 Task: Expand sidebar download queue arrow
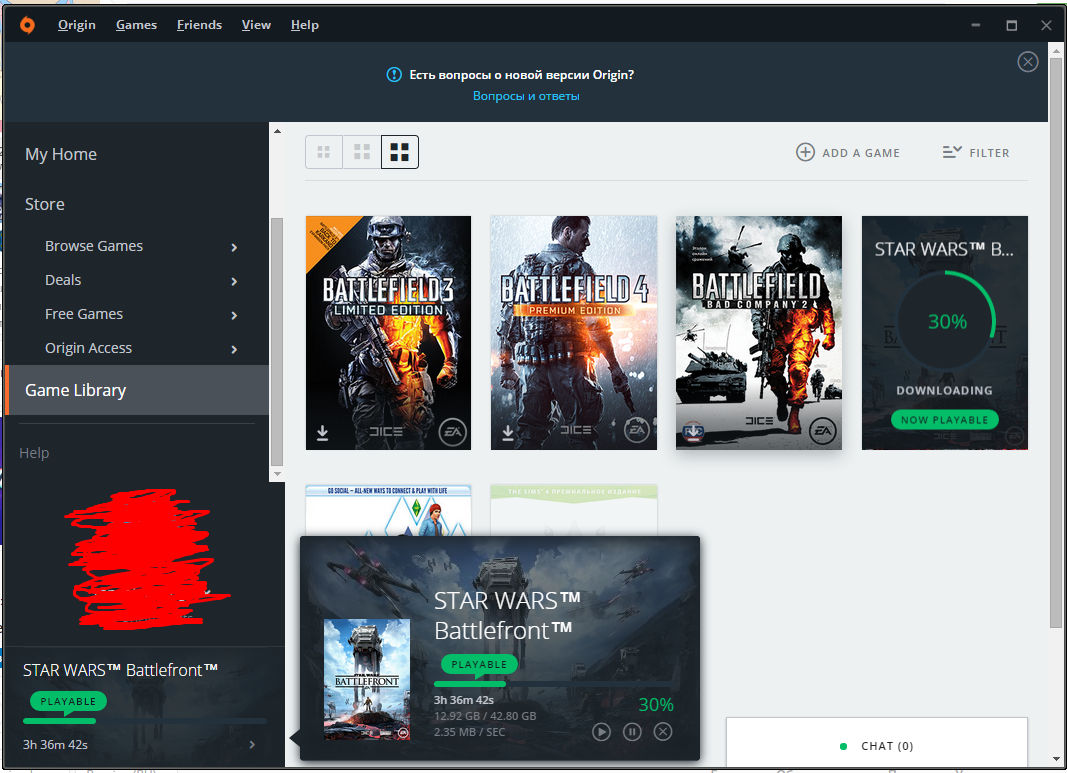252,744
